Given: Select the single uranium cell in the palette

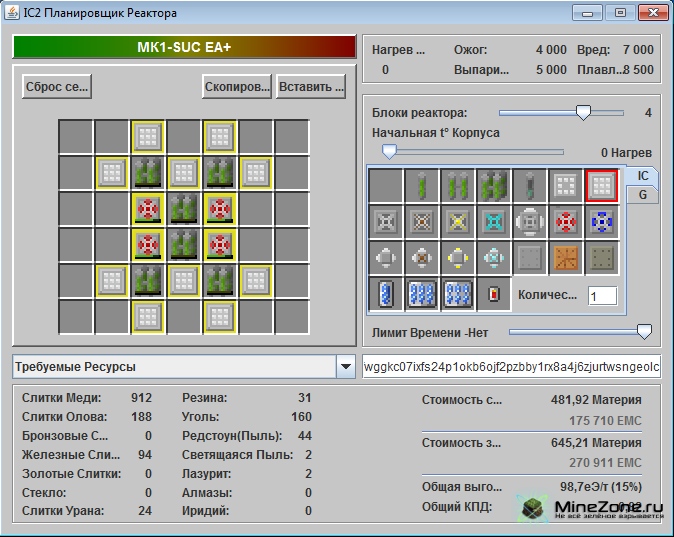Looking at the screenshot, I should point(422,185).
